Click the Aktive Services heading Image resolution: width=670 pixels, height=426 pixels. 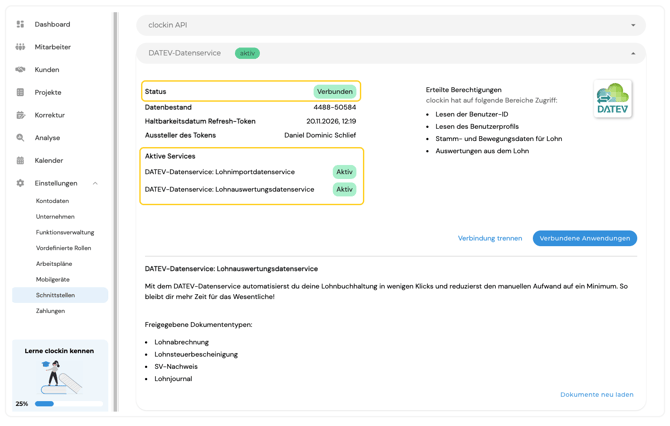[170, 156]
